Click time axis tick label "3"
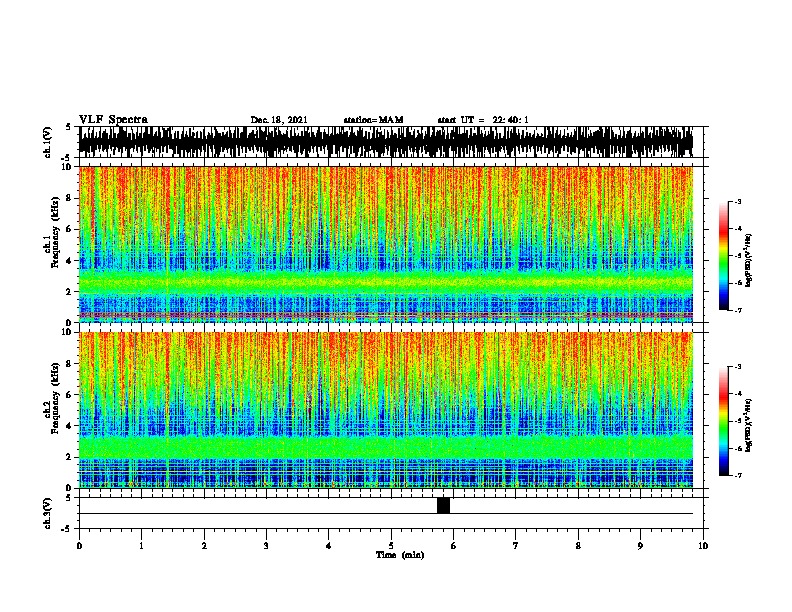Screen dimensions: 792x612 266,546
